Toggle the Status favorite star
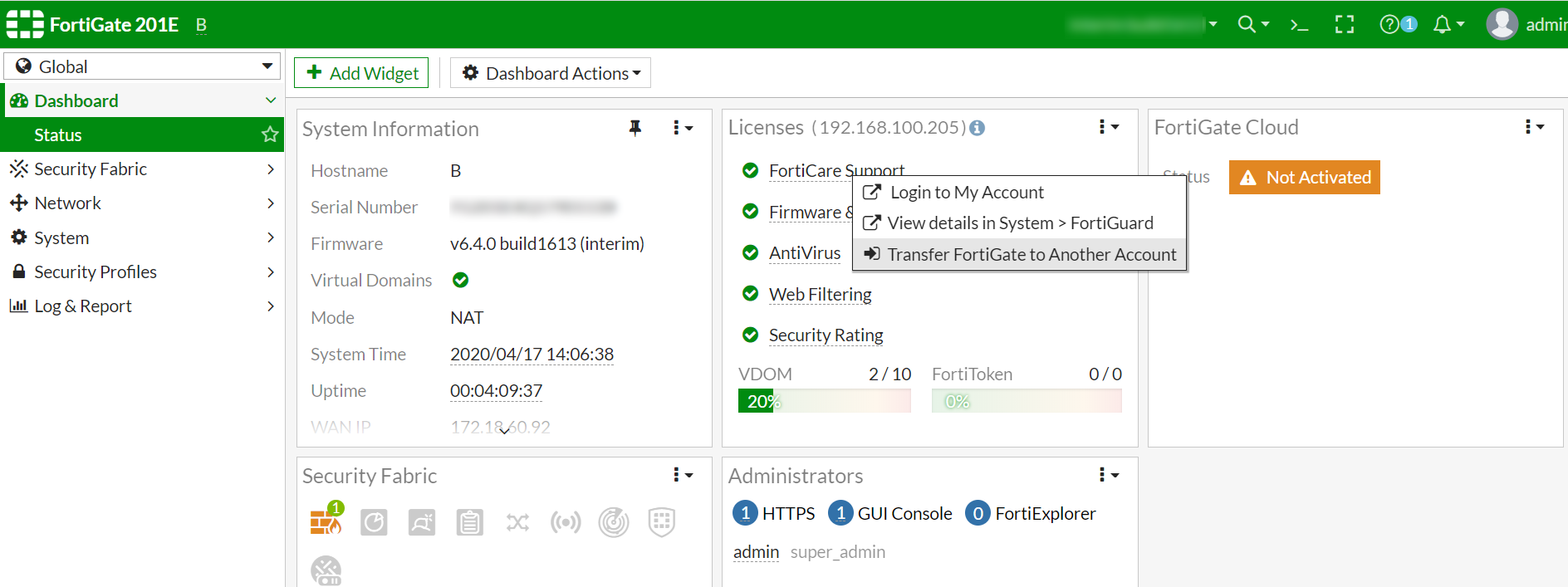This screenshot has width=1568, height=587. click(x=270, y=135)
